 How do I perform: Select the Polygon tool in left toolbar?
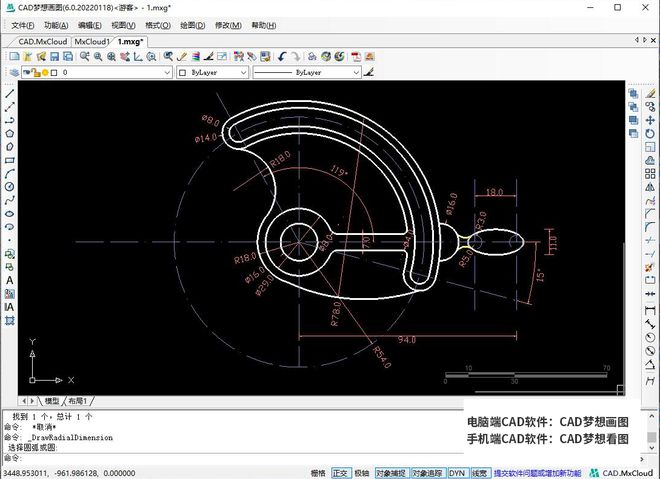click(9, 133)
